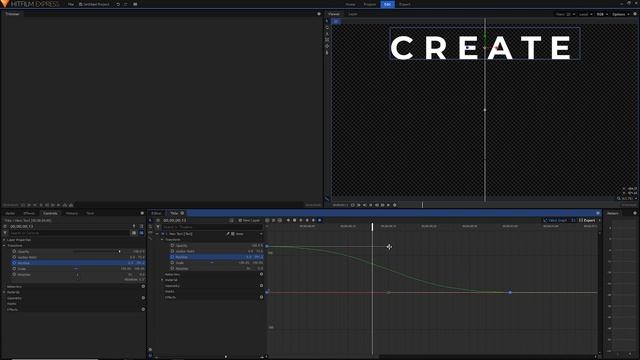The height and width of the screenshot is (360, 640).
Task: Open the Controls panel menu icon
Action: click(x=142, y=213)
